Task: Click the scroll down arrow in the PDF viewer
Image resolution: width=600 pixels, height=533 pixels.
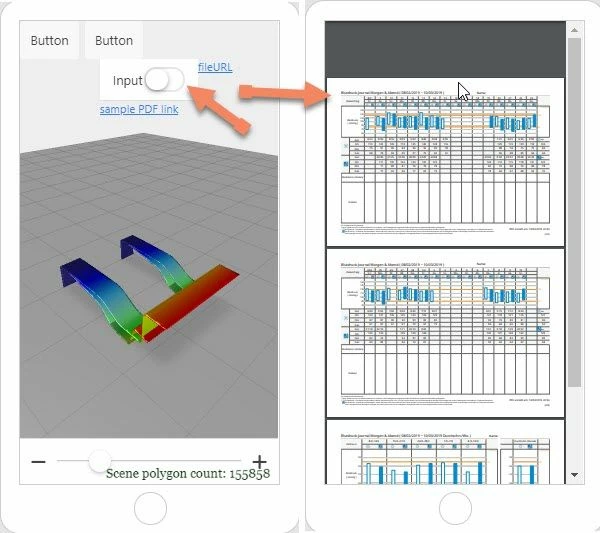Action: [x=574, y=474]
